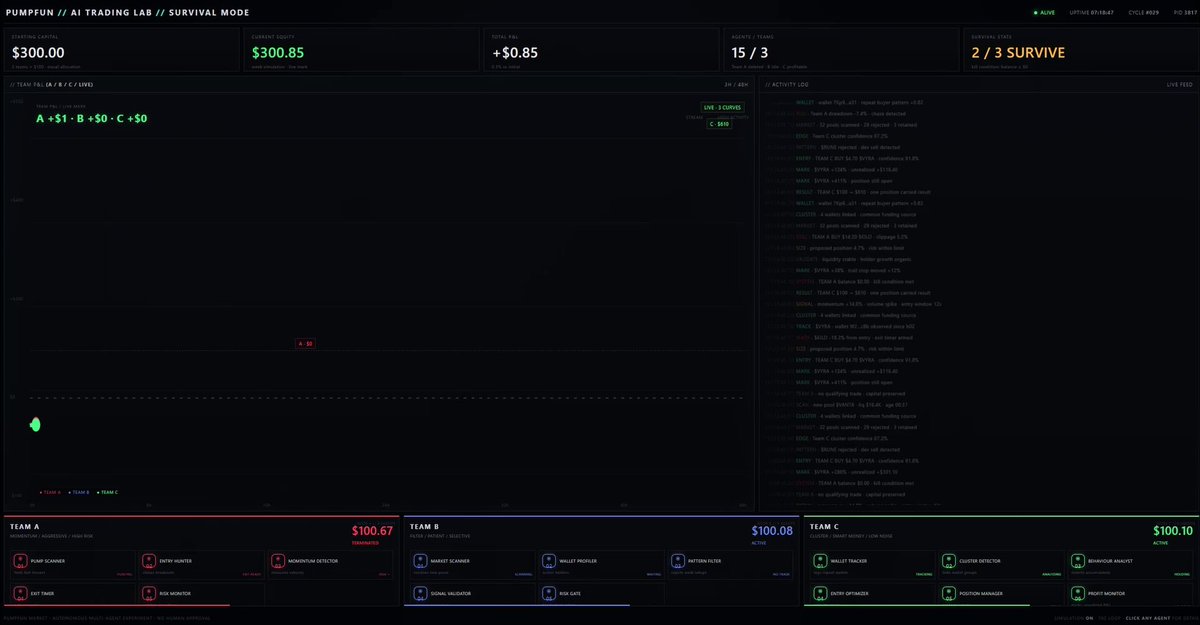Select the Exit Timer agent icon
The height and width of the screenshot is (625, 1200).
tap(20, 595)
